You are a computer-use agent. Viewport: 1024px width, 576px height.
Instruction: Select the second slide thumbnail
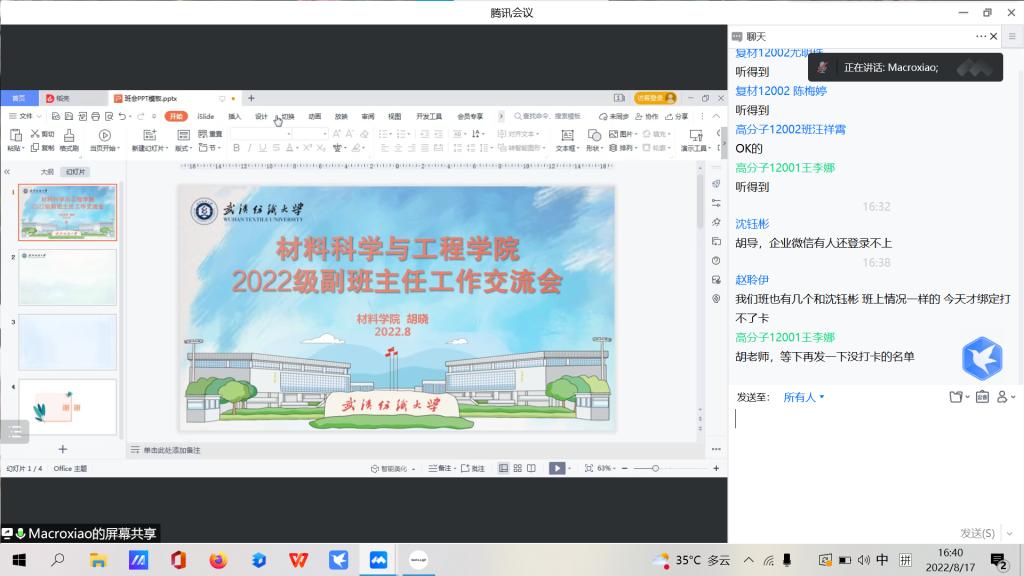point(68,277)
